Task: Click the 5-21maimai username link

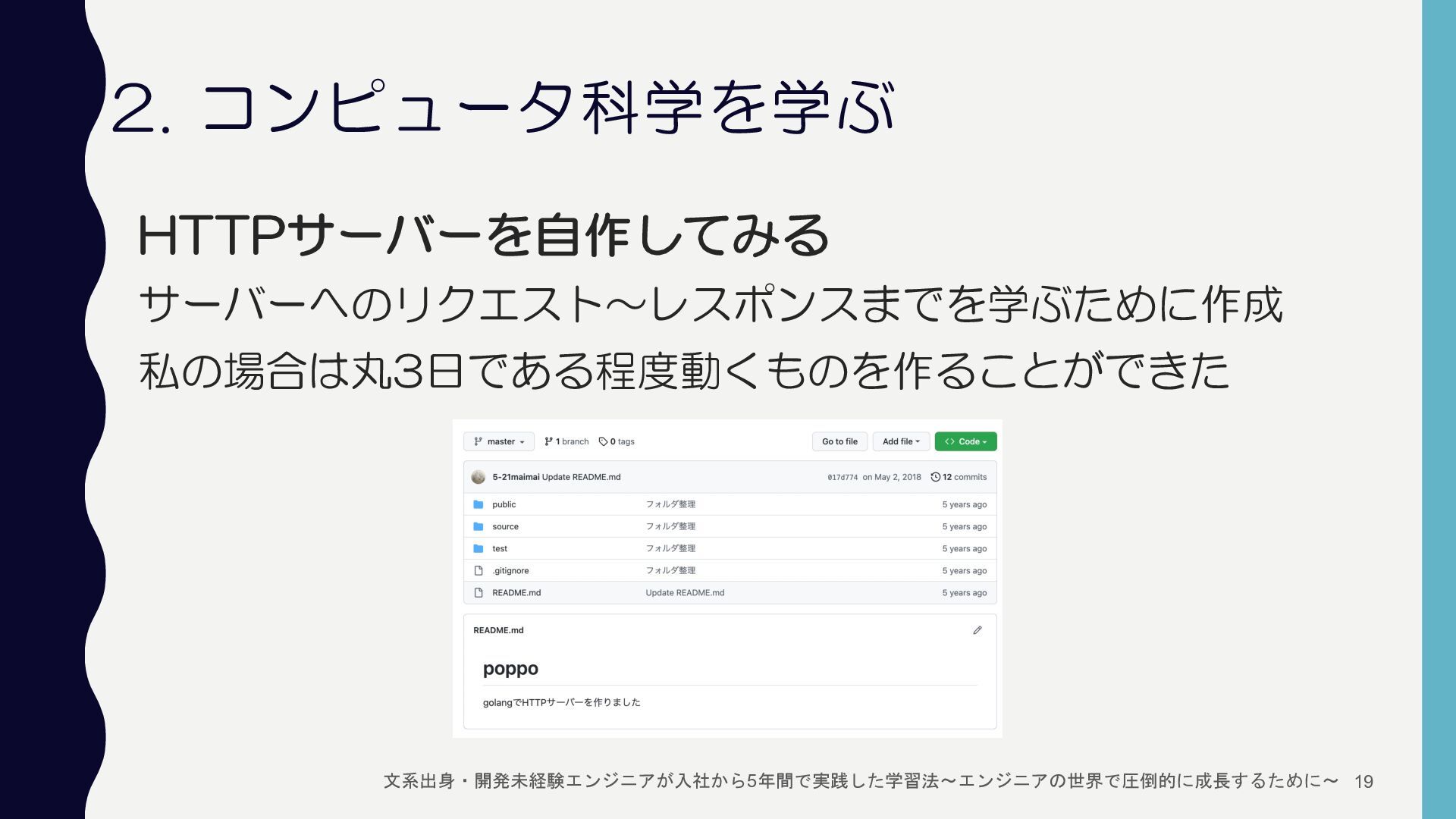Action: pyautogui.click(x=516, y=477)
